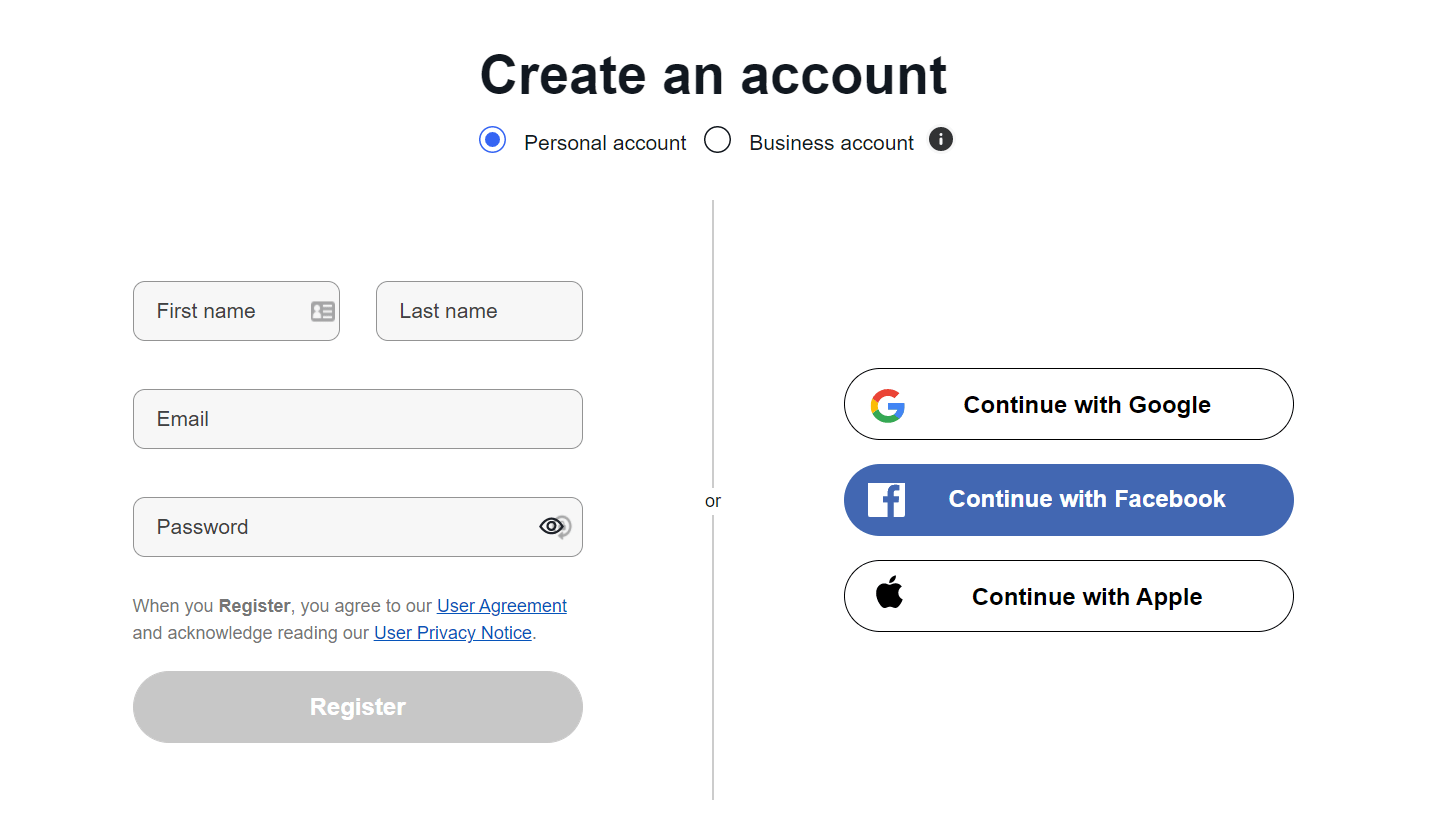
Task: Choose the Business account label
Action: coord(831,143)
